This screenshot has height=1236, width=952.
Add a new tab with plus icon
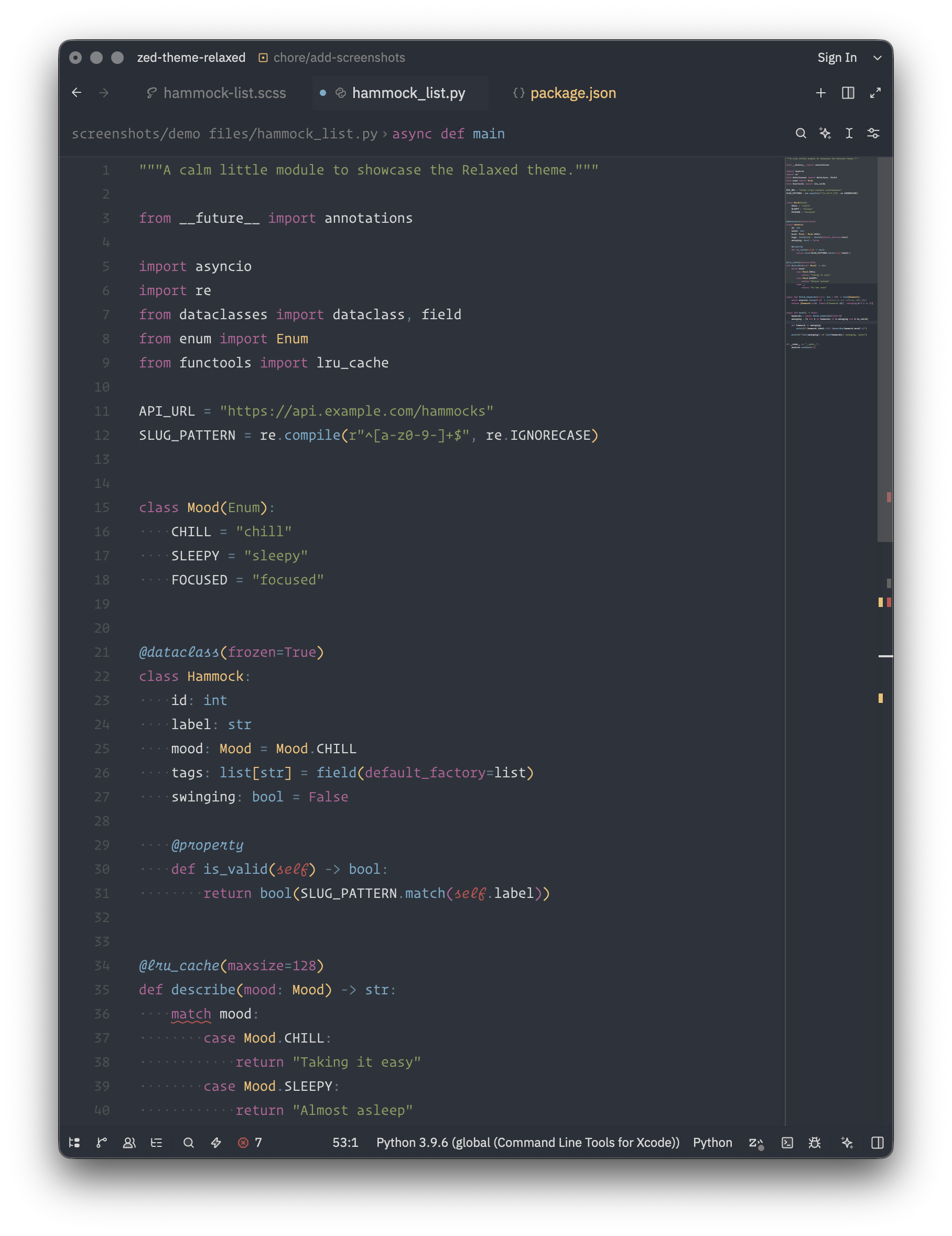(821, 93)
